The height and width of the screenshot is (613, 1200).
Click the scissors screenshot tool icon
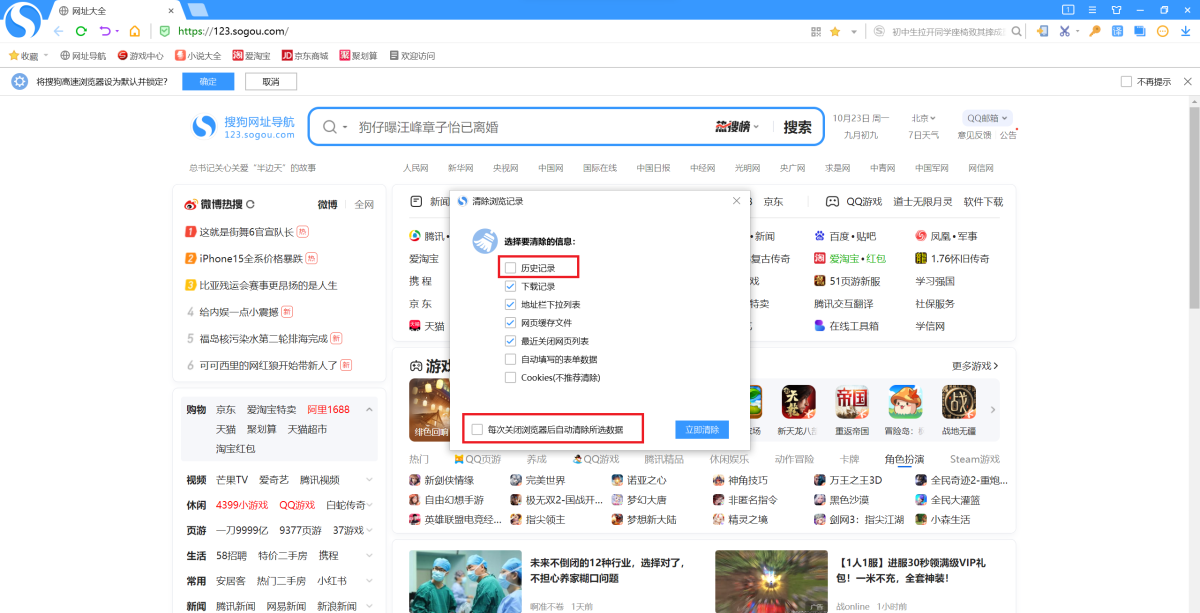[x=1065, y=31]
